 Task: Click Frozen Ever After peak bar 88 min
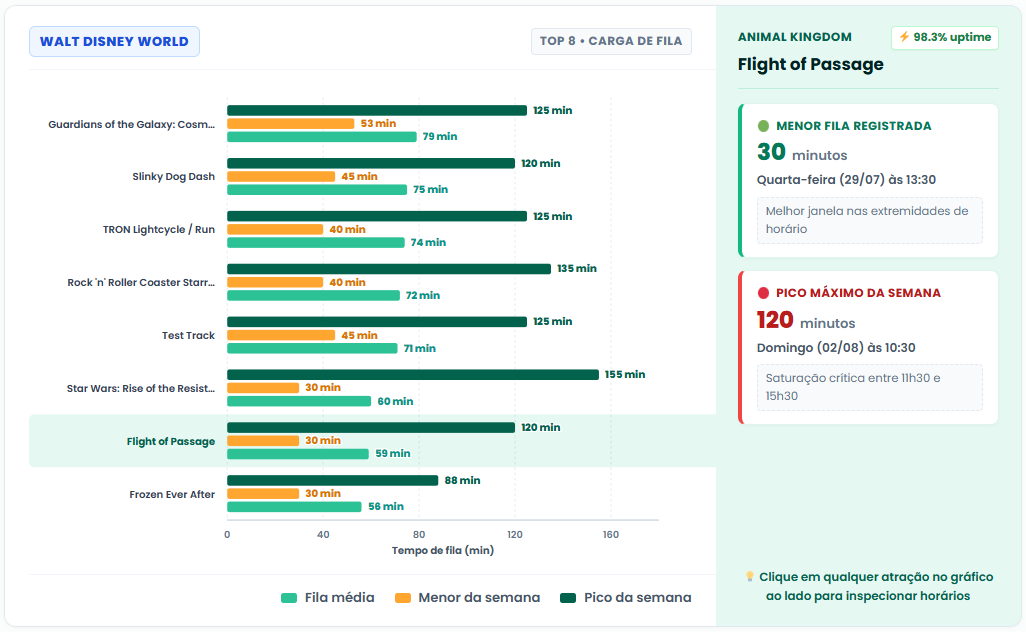click(x=332, y=481)
